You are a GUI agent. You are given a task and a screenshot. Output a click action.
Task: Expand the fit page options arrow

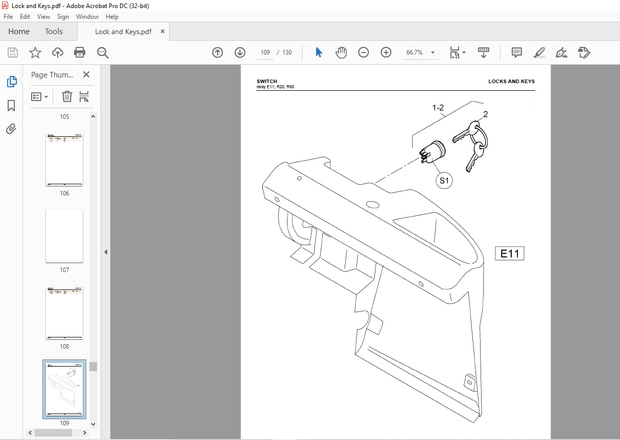coord(464,52)
